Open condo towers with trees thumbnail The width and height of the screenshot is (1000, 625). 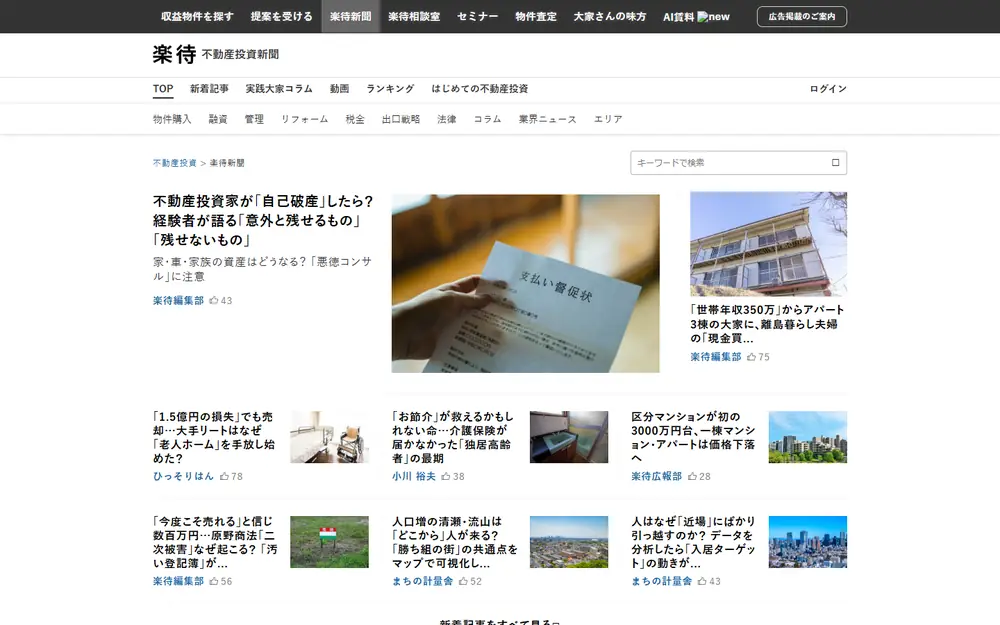click(808, 437)
